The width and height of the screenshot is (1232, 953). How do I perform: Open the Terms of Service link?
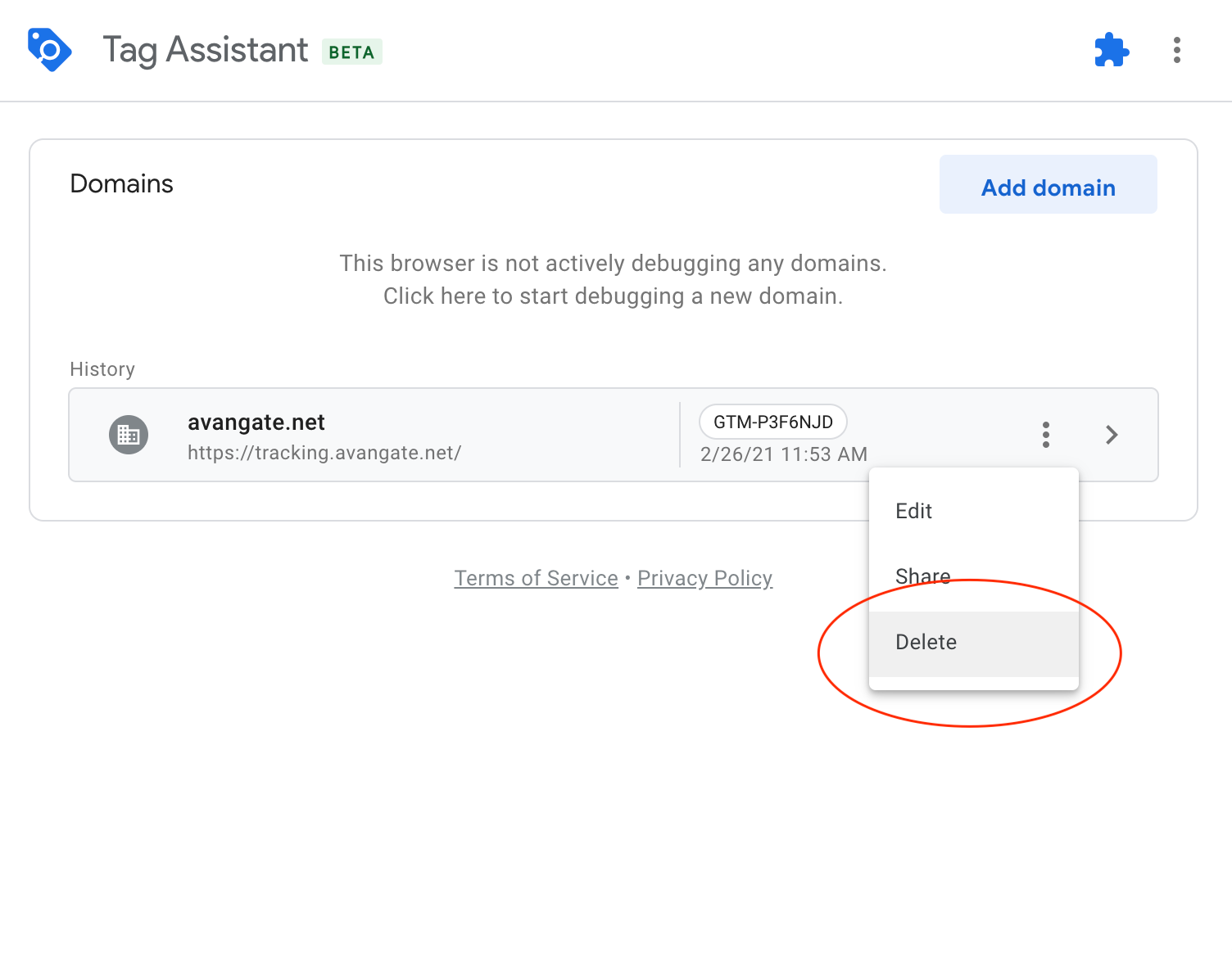[x=536, y=578]
